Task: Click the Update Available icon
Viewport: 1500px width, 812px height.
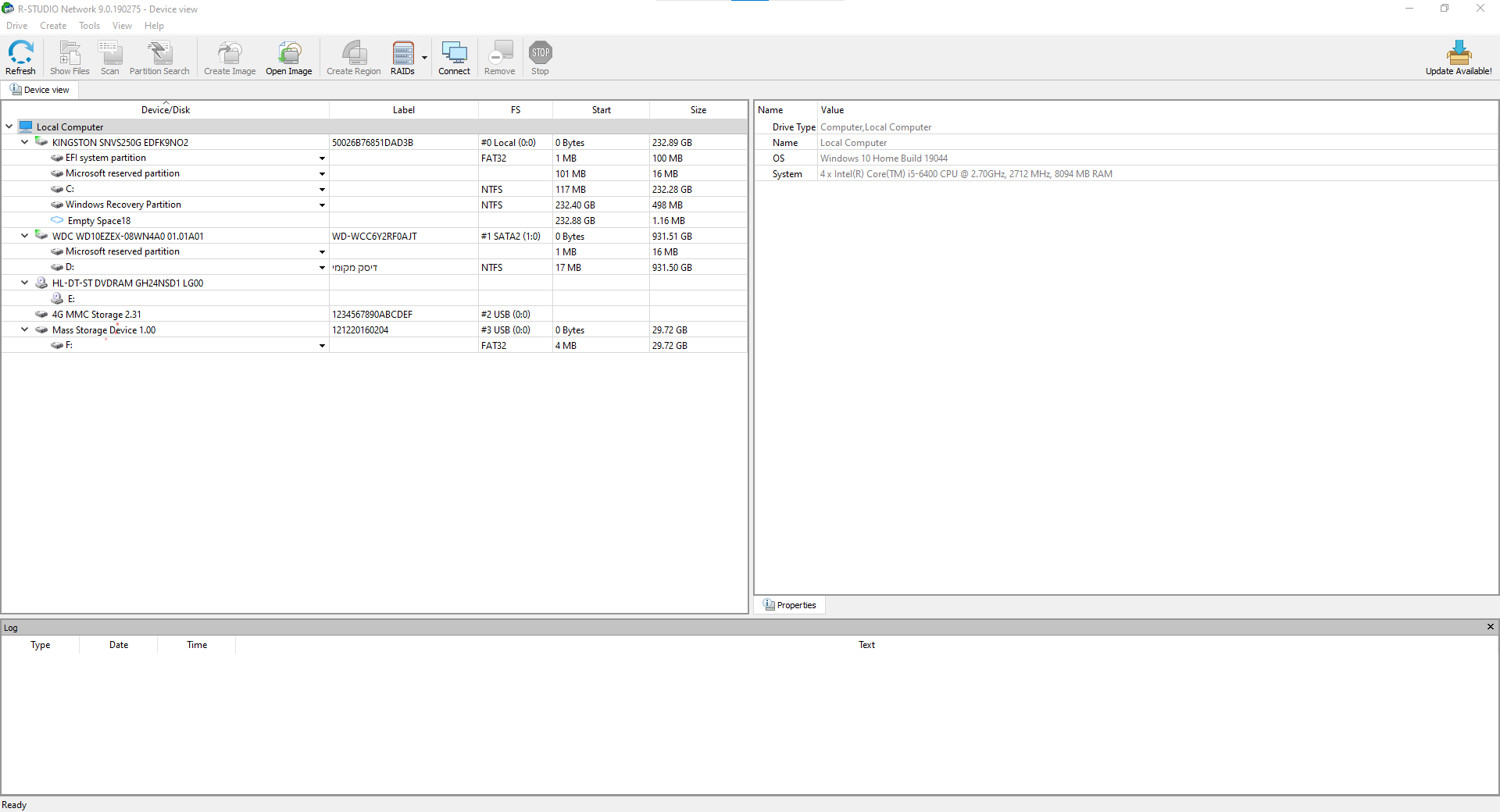Action: coord(1459,53)
